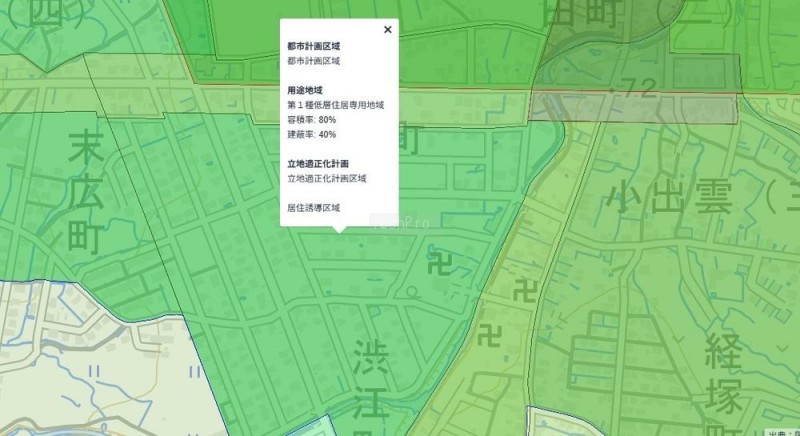Click the 容積率: 80% value
The height and width of the screenshot is (436, 800).
coord(311,119)
